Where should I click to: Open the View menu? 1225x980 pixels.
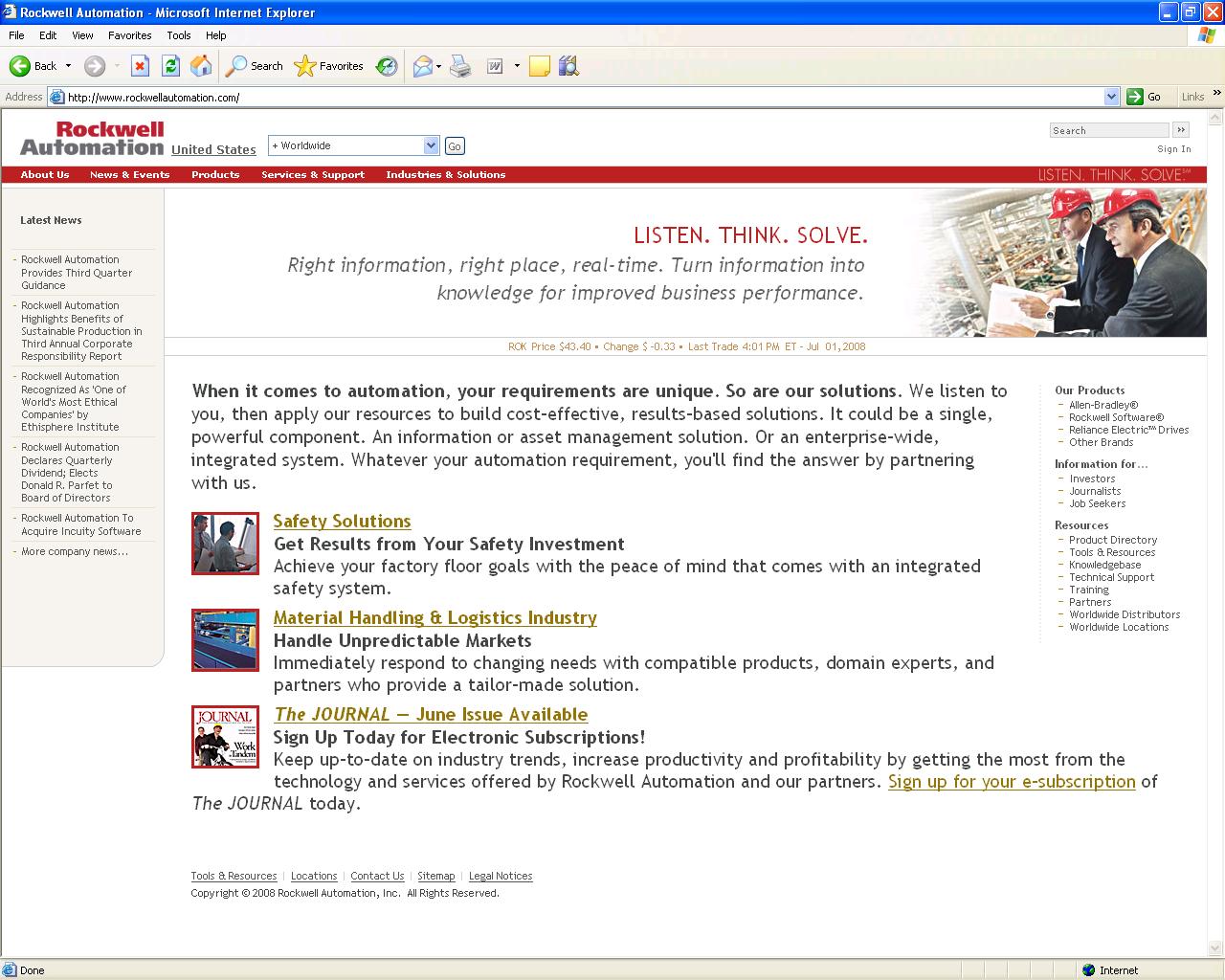83,35
